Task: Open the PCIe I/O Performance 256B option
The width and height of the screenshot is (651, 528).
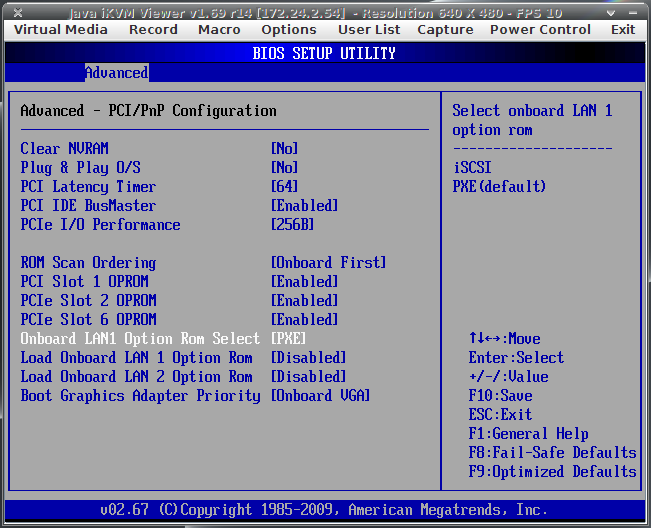Action: pyautogui.click(x=293, y=225)
